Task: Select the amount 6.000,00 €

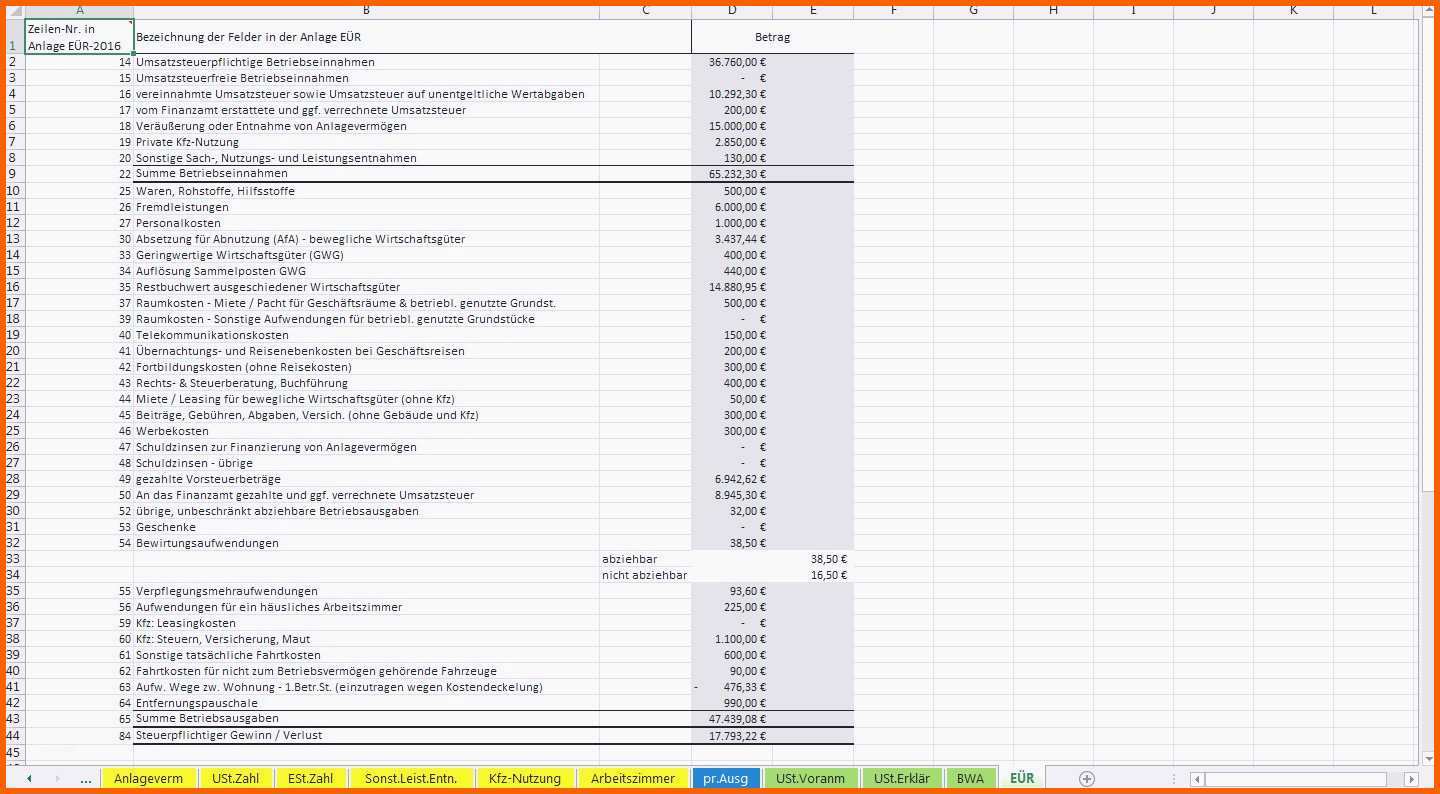Action: 732,207
